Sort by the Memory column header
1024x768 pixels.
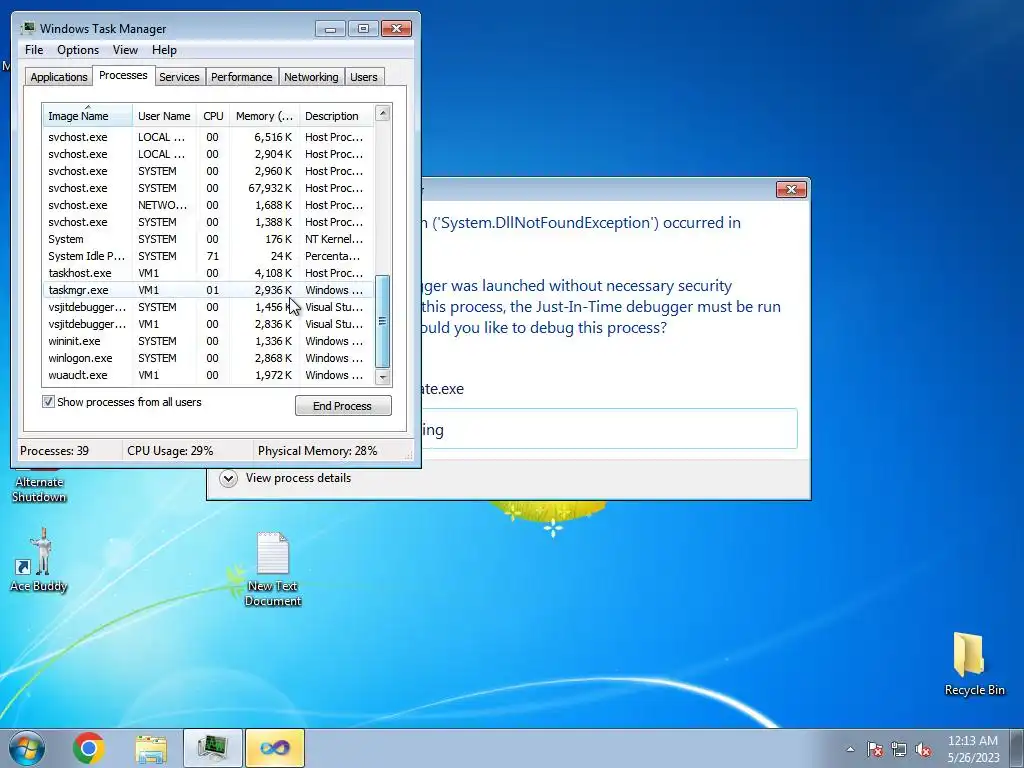[264, 116]
